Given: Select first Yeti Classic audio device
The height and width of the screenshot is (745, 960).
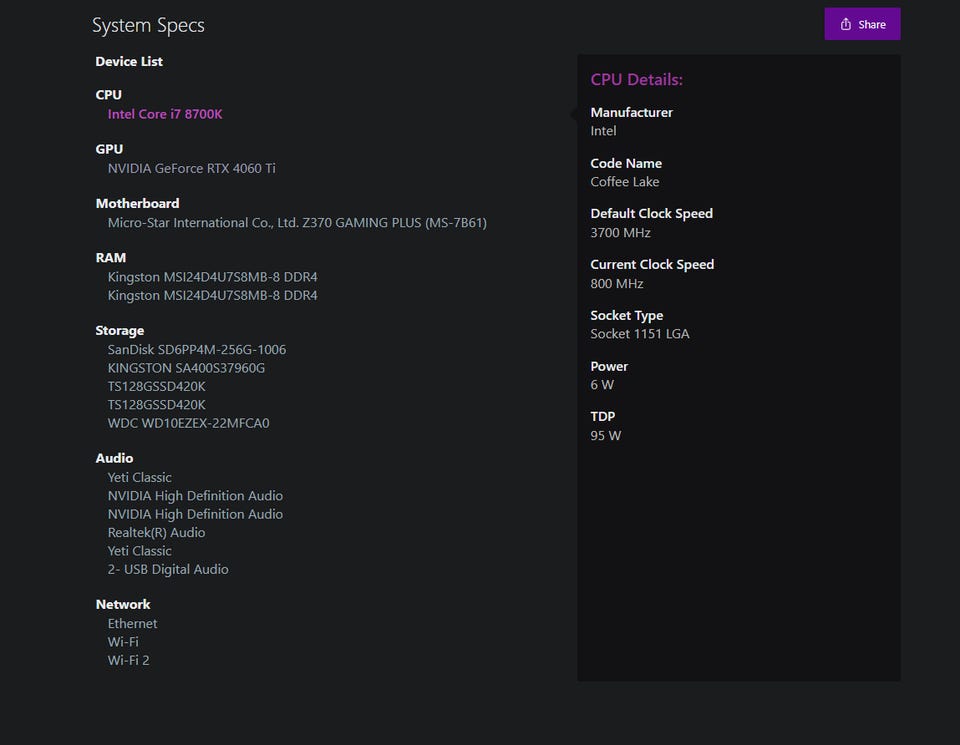Looking at the screenshot, I should tap(140, 477).
